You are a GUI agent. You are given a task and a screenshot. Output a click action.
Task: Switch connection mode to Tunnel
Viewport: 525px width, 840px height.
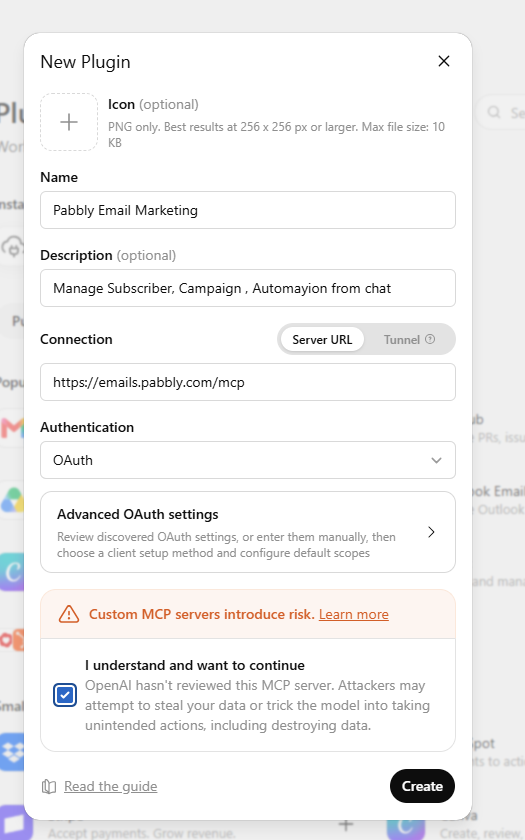[409, 340]
